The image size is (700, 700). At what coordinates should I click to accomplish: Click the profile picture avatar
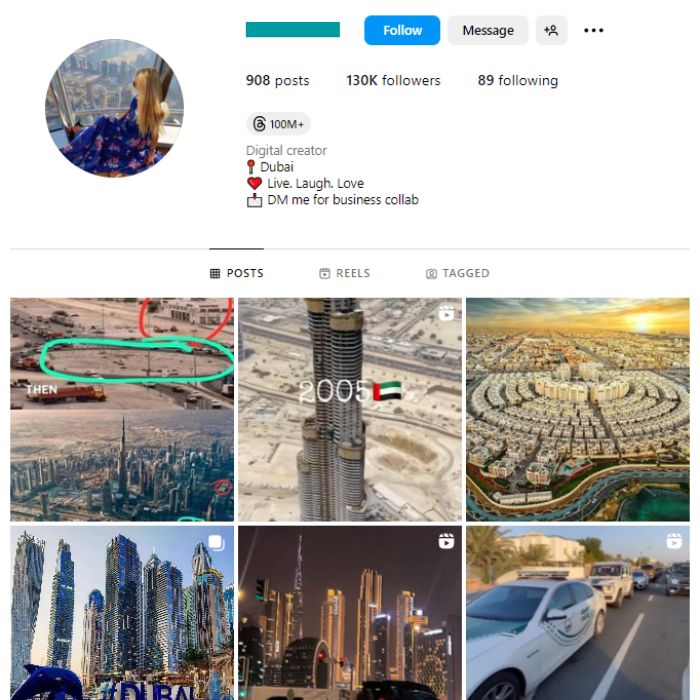tap(114, 108)
